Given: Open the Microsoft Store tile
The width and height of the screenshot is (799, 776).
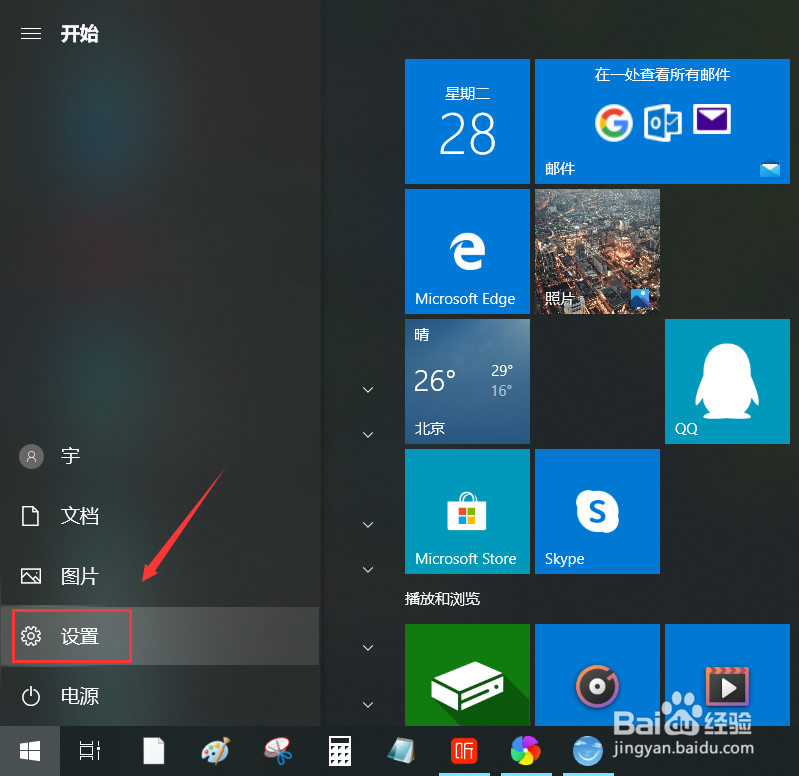Looking at the screenshot, I should tap(467, 512).
